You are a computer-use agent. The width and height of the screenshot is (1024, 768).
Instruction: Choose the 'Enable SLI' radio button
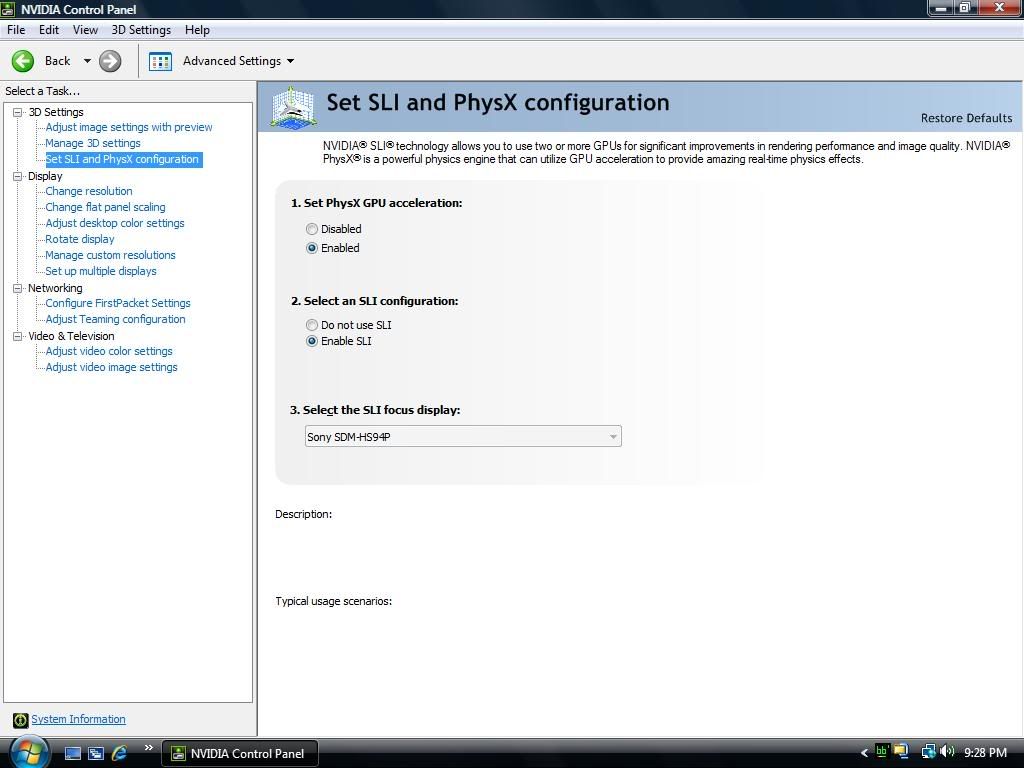click(312, 341)
